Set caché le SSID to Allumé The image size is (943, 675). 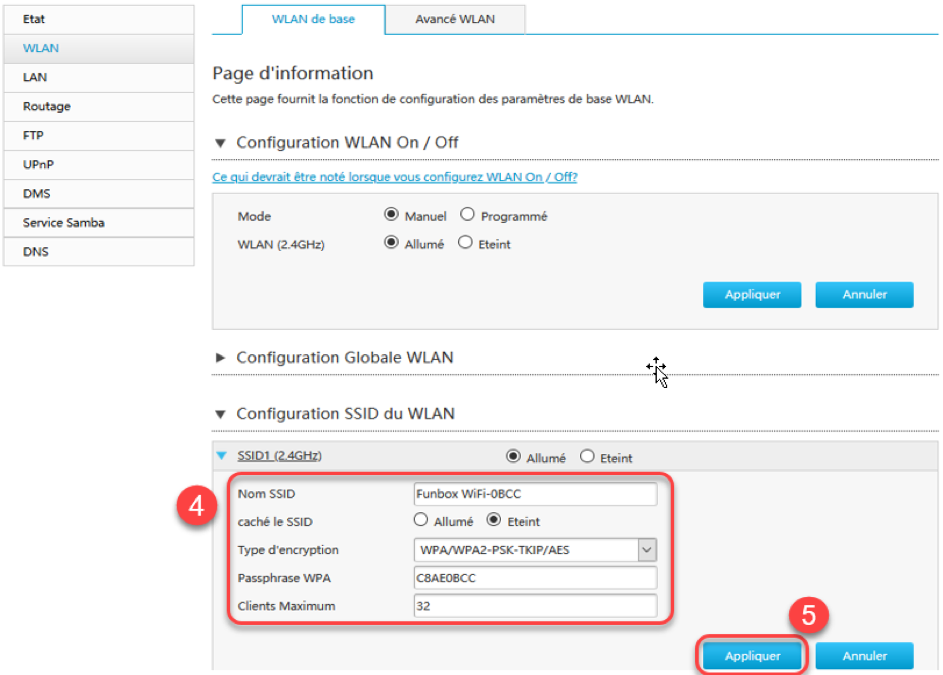421,520
